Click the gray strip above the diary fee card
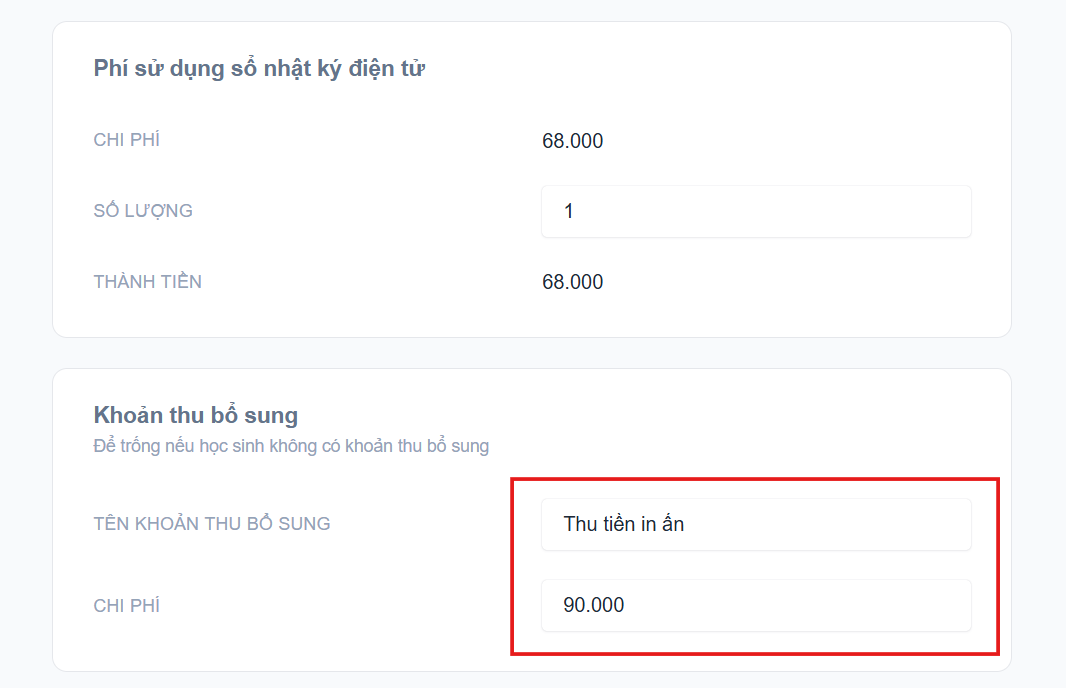1066x688 pixels. [532, 10]
